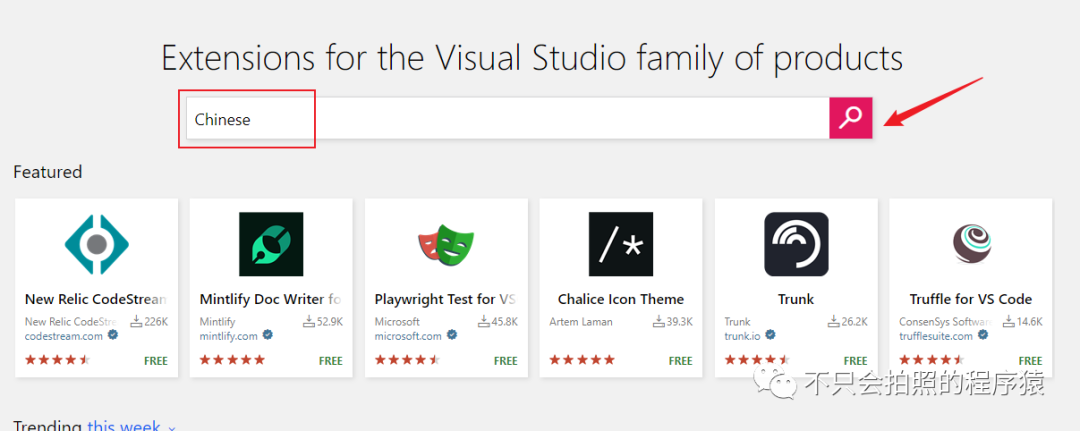Click star rating on Mintlify card
The image size is (1080, 431).
point(232,359)
